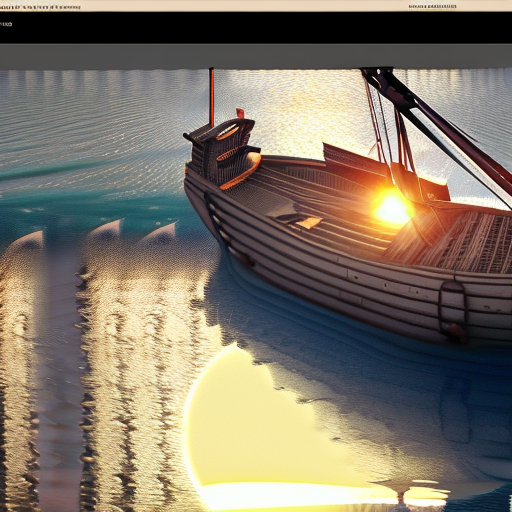Click the underlined link in top bar

click(x=432, y=7)
